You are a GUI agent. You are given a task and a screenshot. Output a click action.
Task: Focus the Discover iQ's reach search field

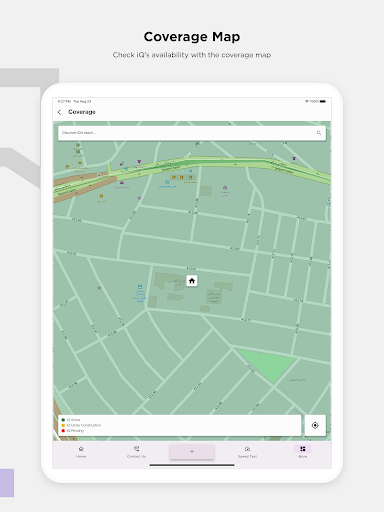(192, 133)
